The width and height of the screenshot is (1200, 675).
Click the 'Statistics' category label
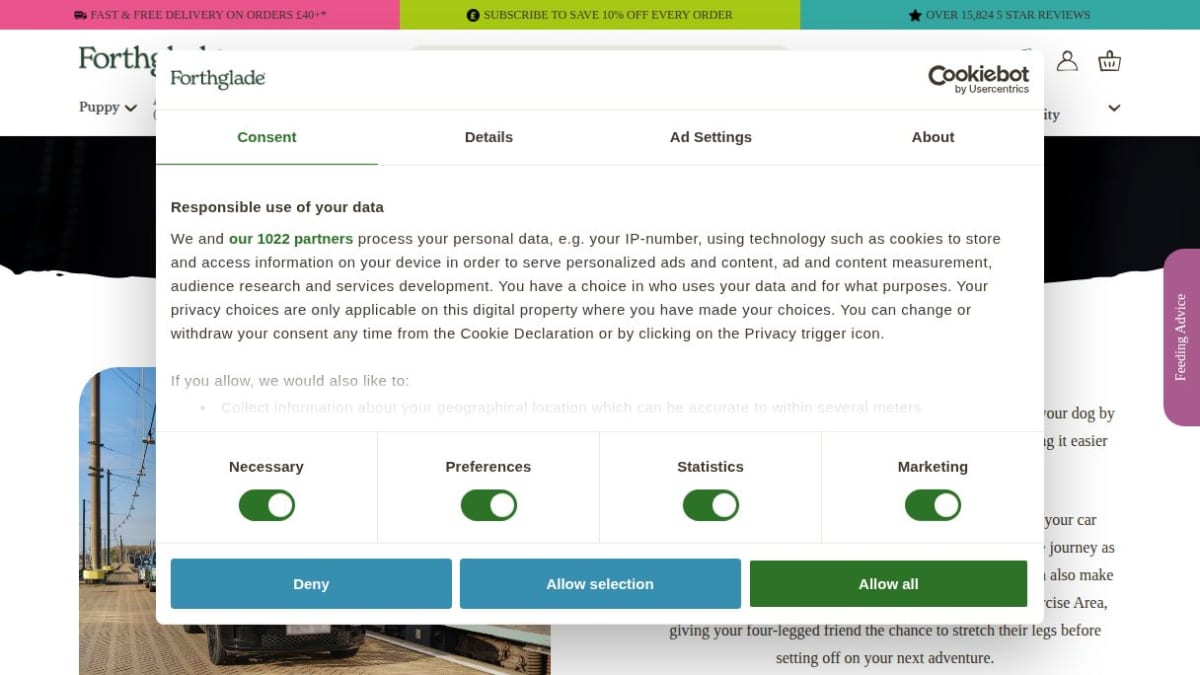(710, 467)
